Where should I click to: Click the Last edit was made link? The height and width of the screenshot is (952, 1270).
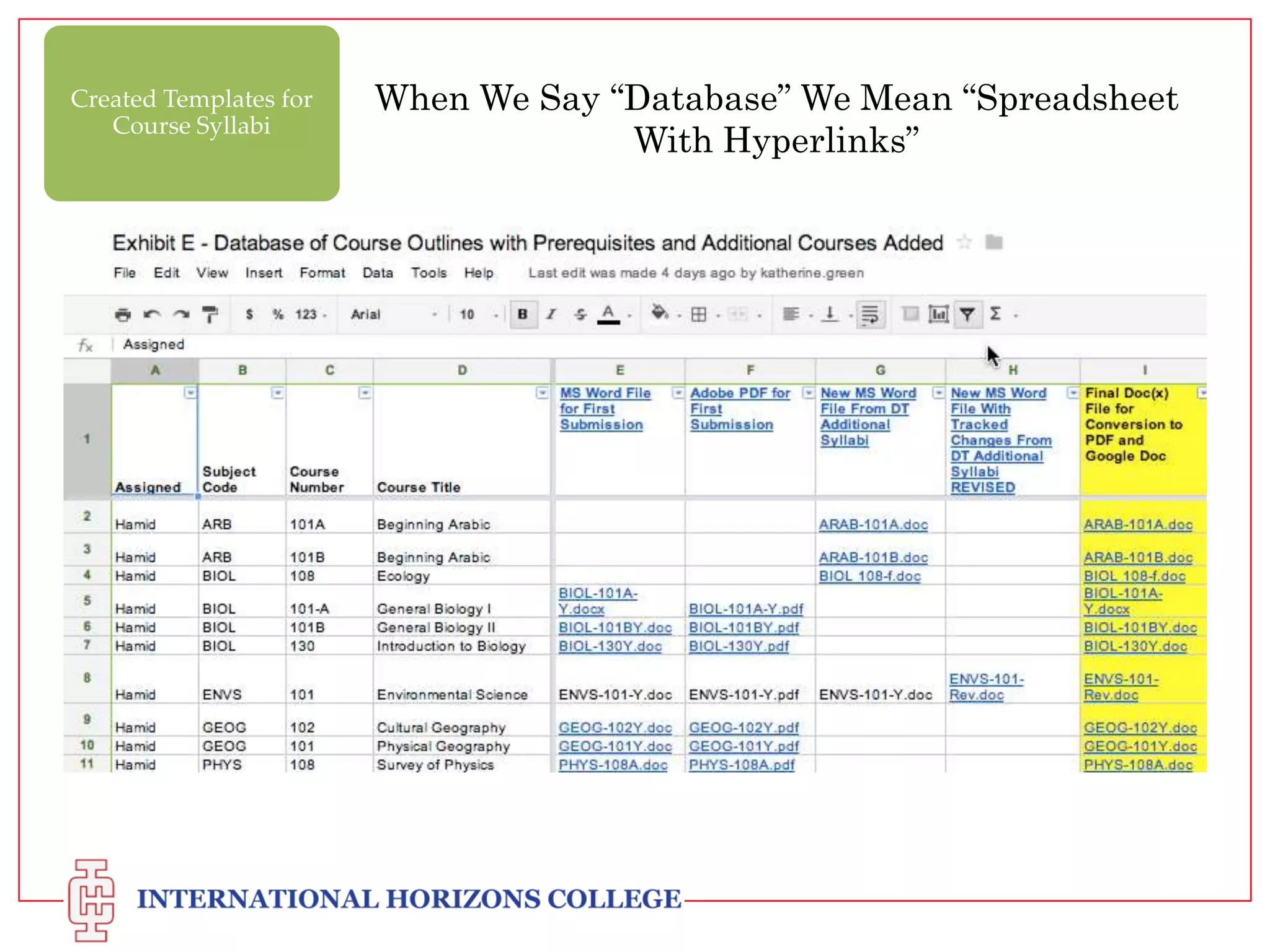click(x=696, y=273)
